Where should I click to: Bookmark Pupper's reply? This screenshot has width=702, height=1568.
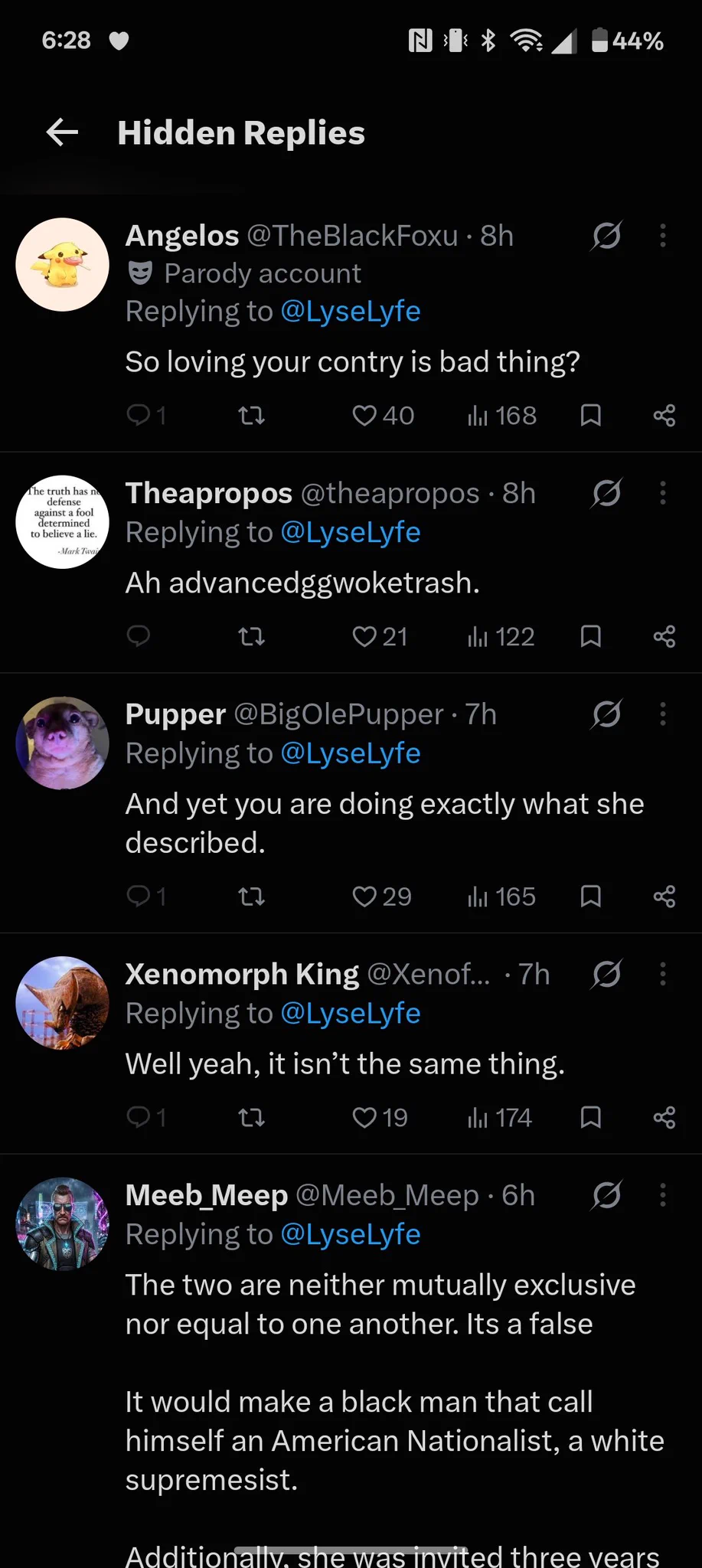[x=590, y=896]
